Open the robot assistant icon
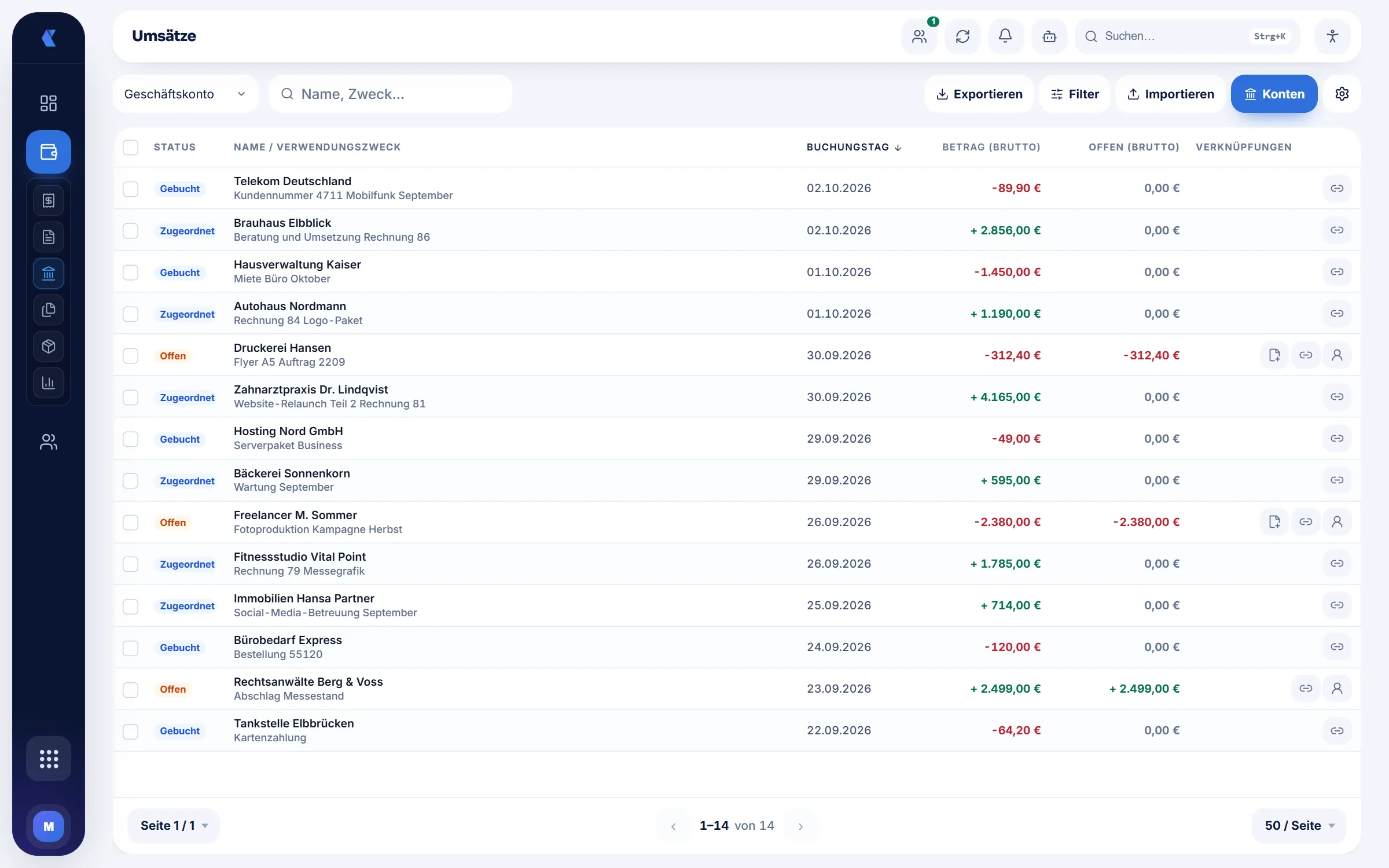The height and width of the screenshot is (868, 1389). tap(1049, 36)
